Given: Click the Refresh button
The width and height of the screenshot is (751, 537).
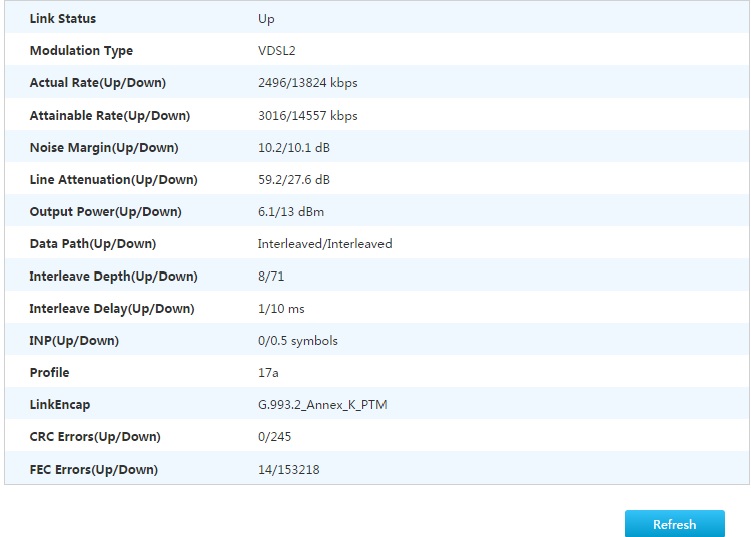Looking at the screenshot, I should (674, 524).
